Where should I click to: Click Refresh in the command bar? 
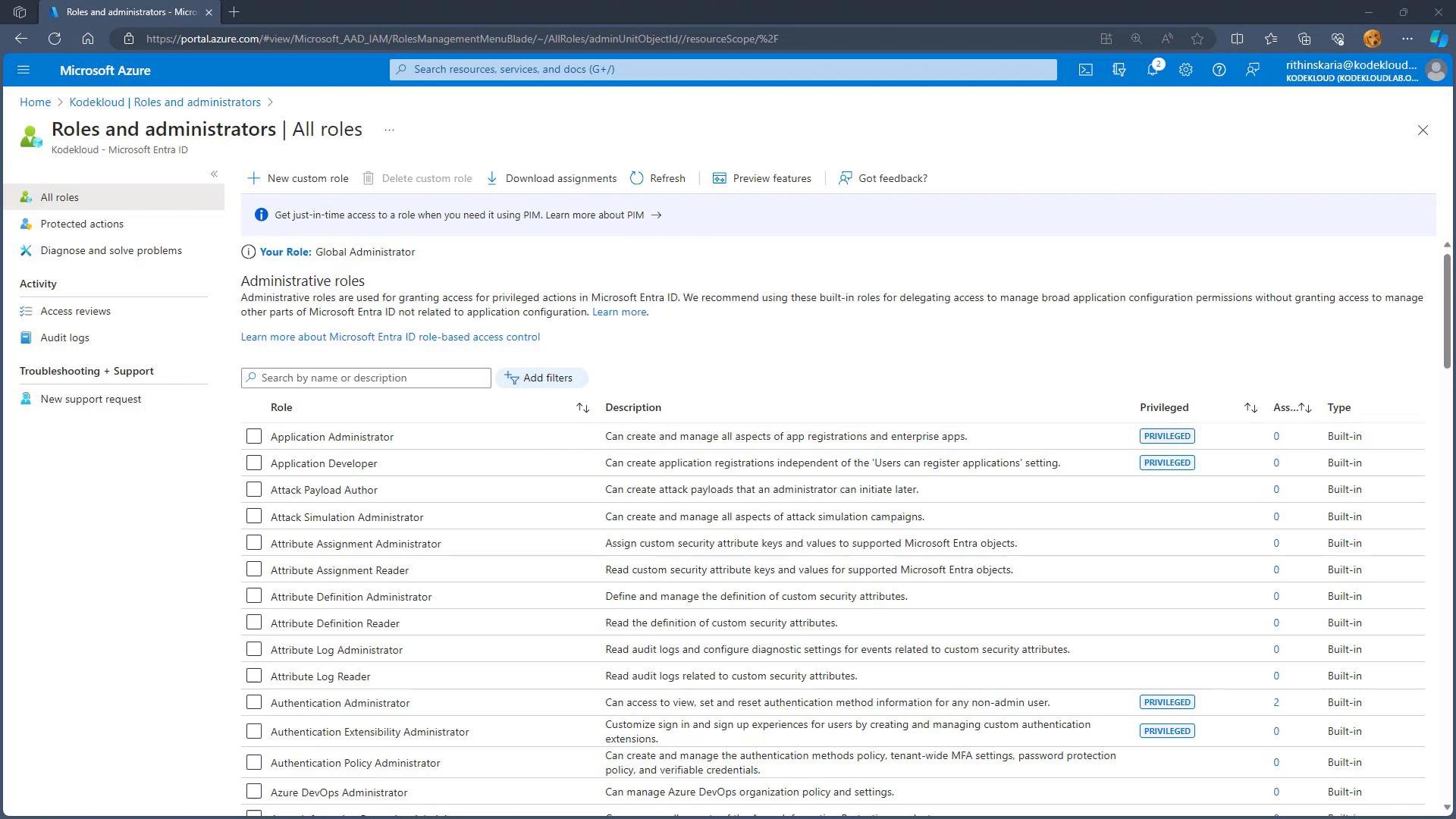pyautogui.click(x=657, y=178)
